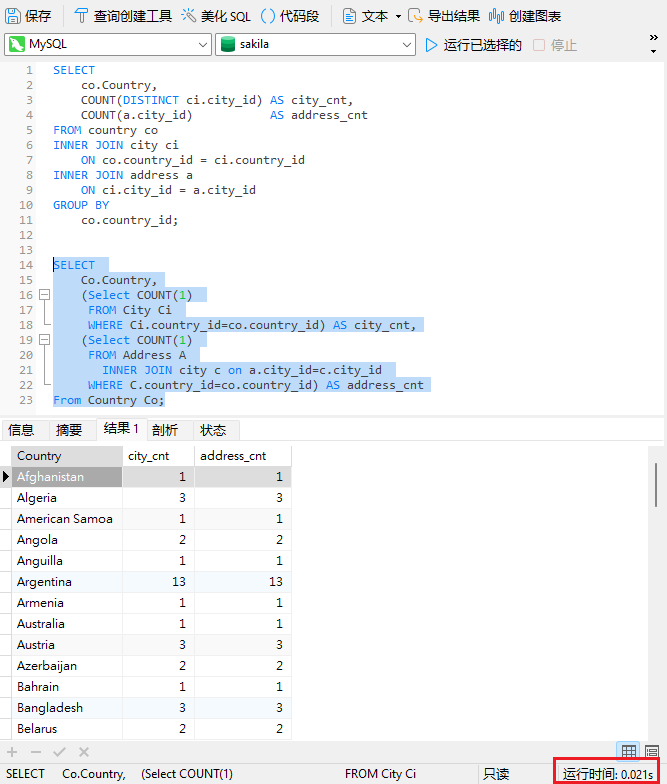Click line 10 GROUP BY keyword
The width and height of the screenshot is (667, 784).
pos(81,205)
